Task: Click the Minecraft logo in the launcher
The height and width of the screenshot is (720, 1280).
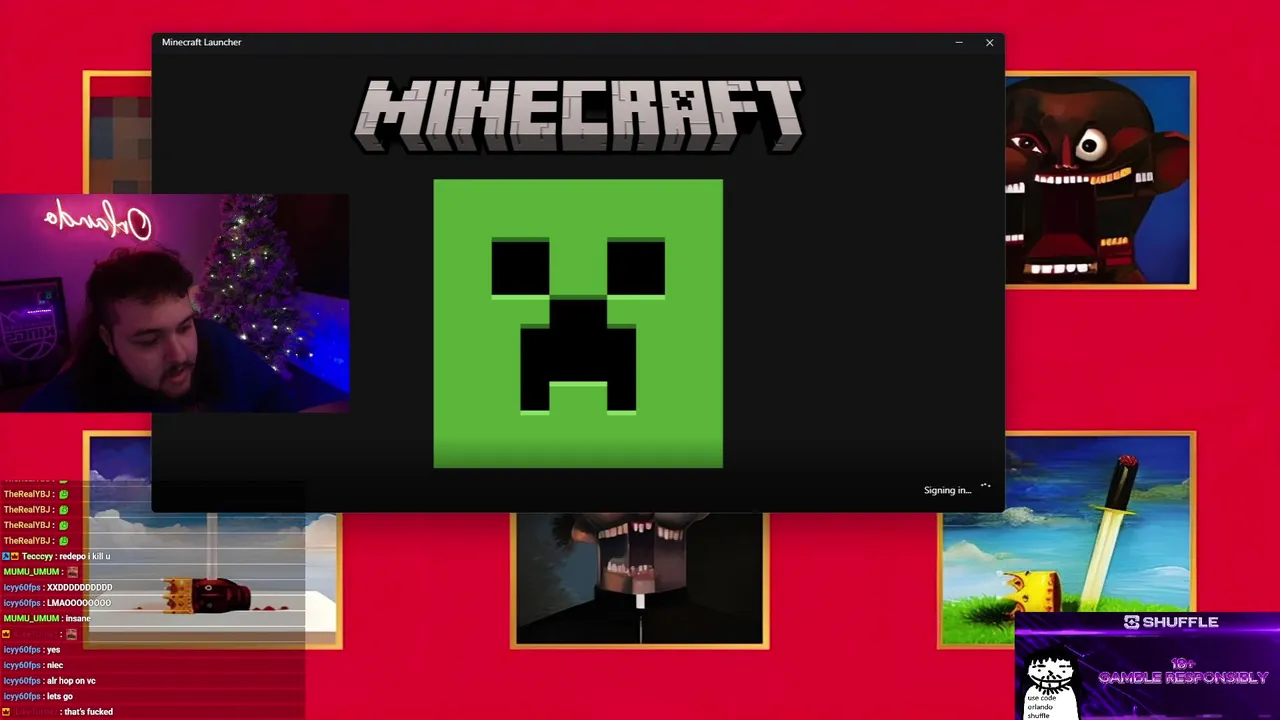Action: pyautogui.click(x=578, y=114)
